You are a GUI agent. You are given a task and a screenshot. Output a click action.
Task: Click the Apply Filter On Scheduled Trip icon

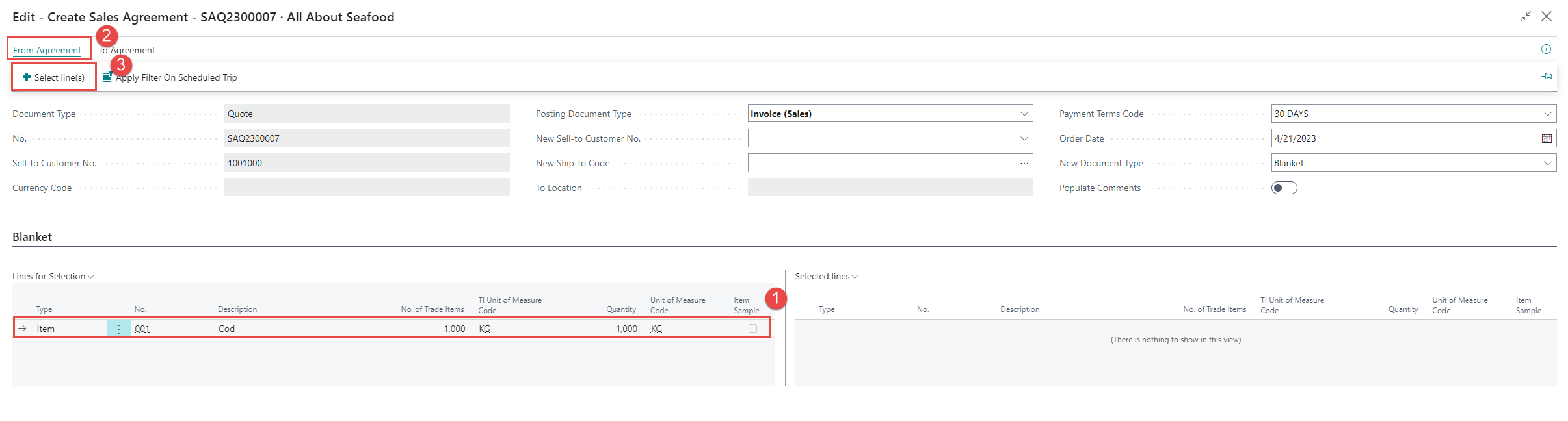tap(107, 77)
